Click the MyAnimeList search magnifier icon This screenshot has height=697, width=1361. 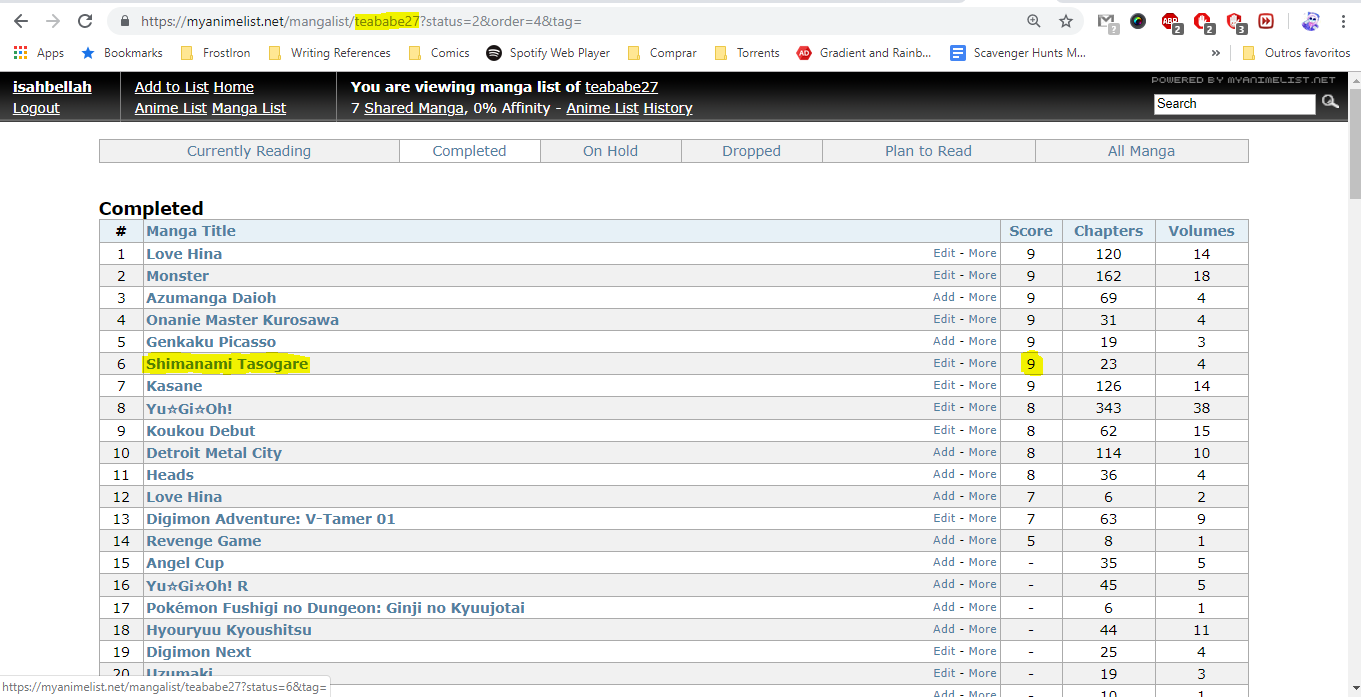[1330, 102]
